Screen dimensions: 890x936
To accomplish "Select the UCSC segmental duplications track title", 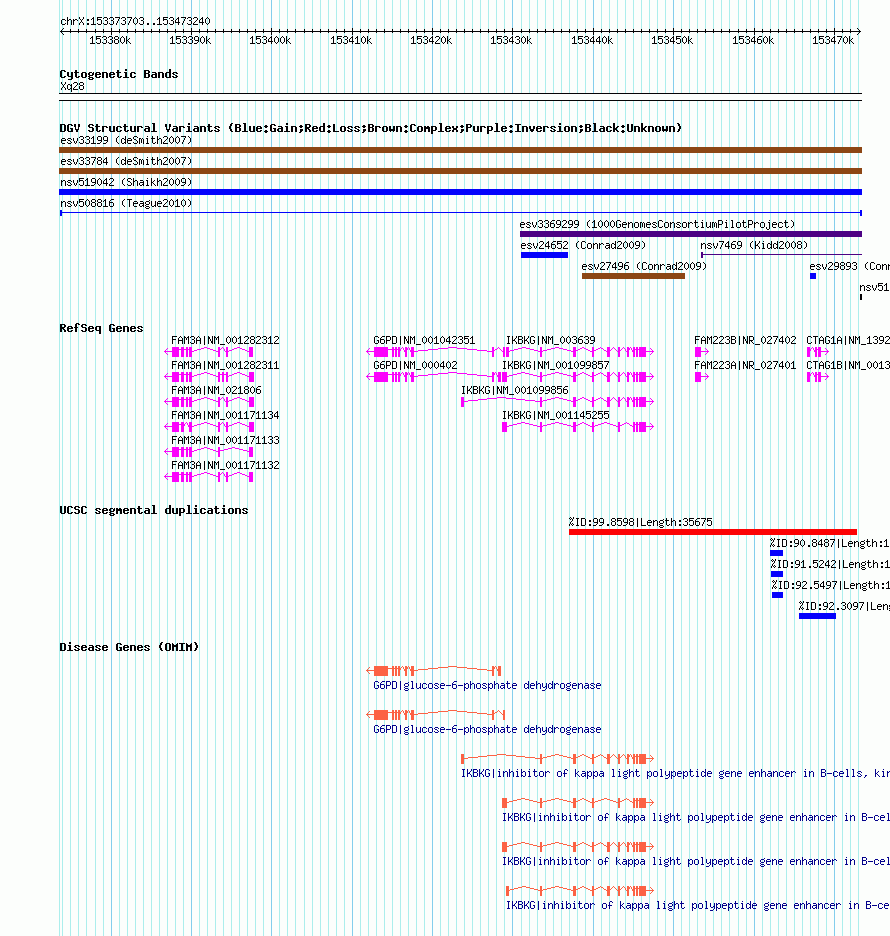I will 153,510.
